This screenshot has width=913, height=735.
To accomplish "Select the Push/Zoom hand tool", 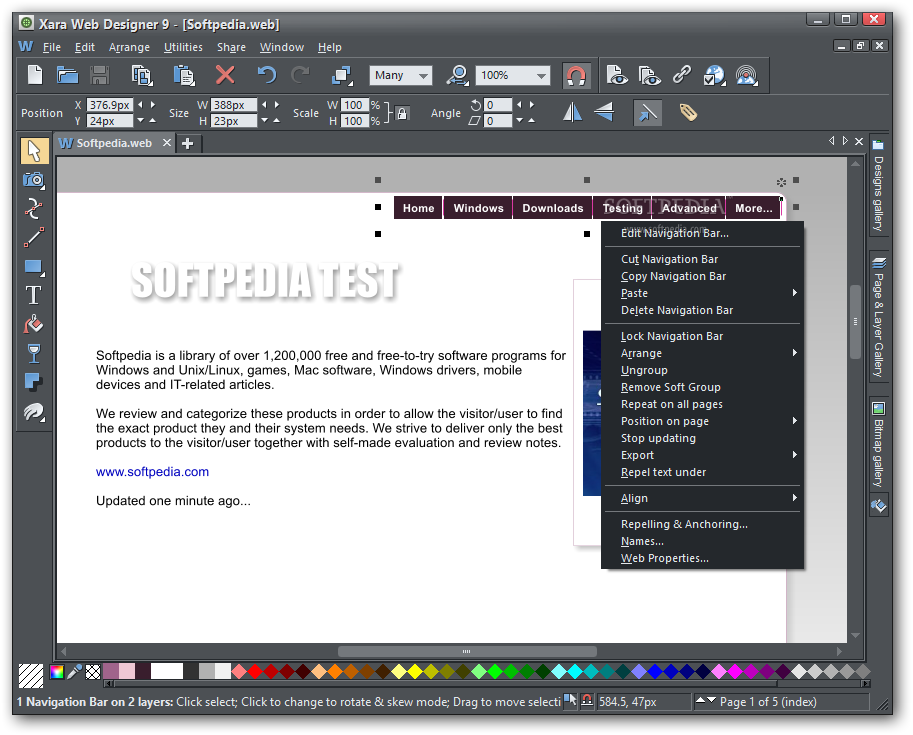I will click(x=34, y=412).
